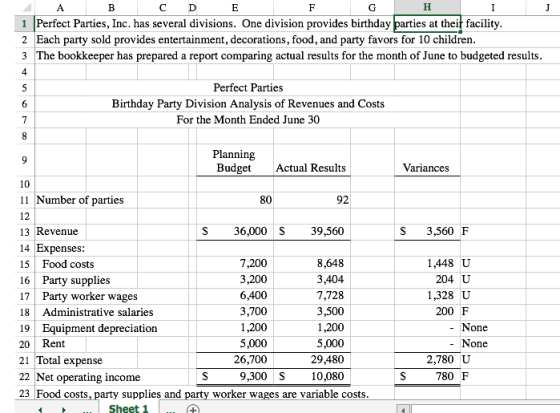Click the 'Equipment depreciation' label
The height and width of the screenshot is (413, 560).
pyautogui.click(x=100, y=328)
